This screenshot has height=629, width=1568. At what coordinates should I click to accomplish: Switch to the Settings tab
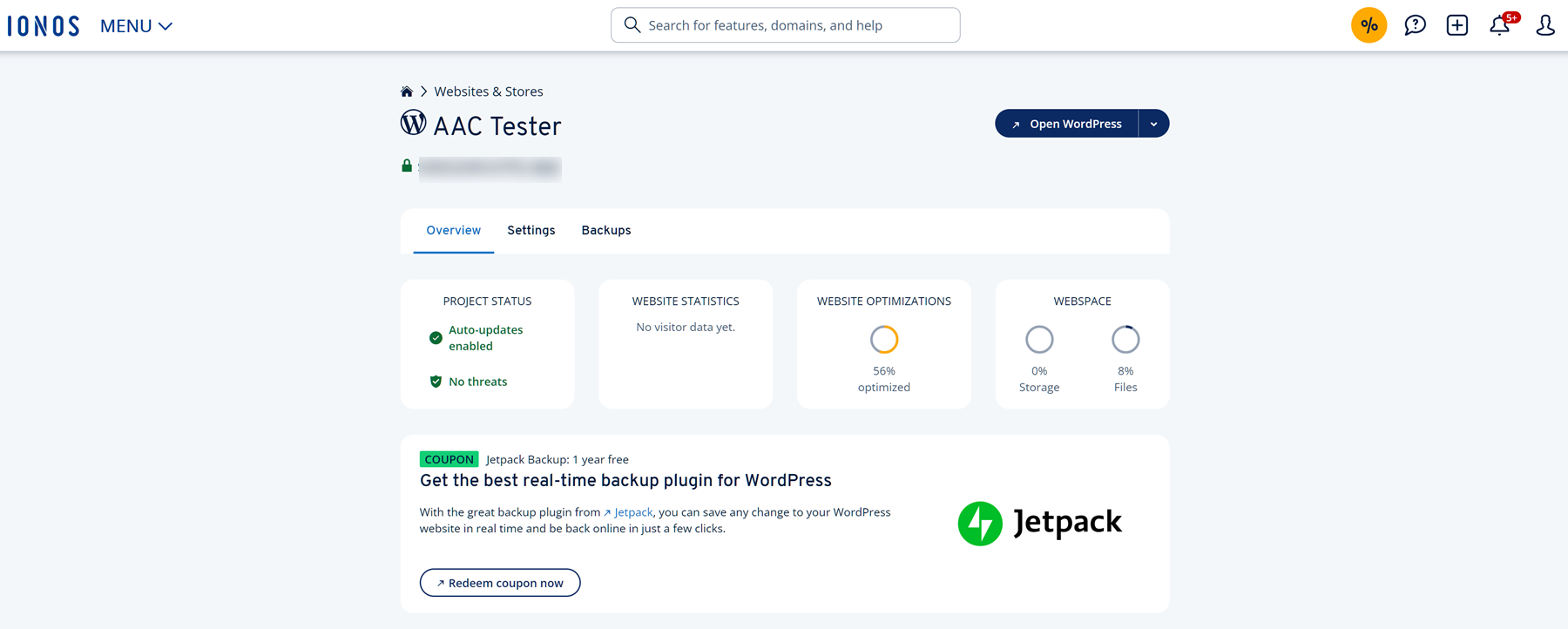pyautogui.click(x=531, y=231)
